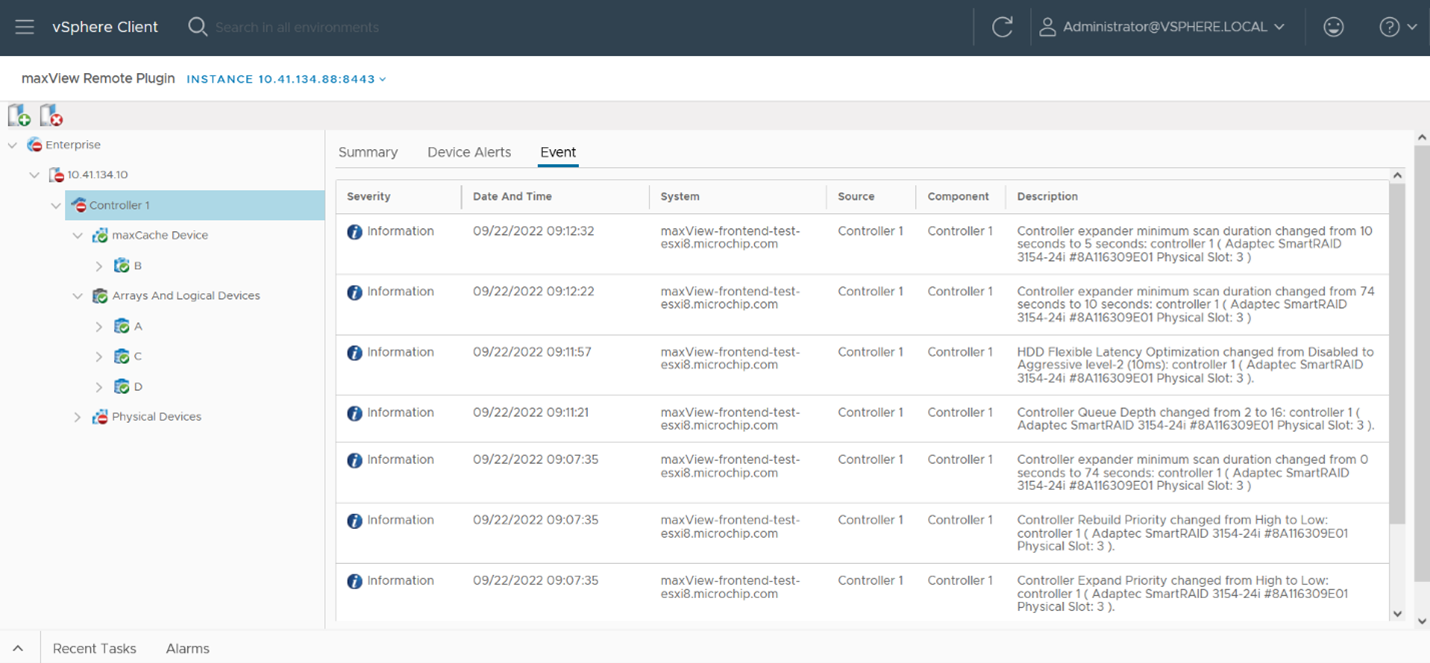The image size is (1430, 663).
Task: Collapse the Enterprise tree node
Action: pos(13,145)
